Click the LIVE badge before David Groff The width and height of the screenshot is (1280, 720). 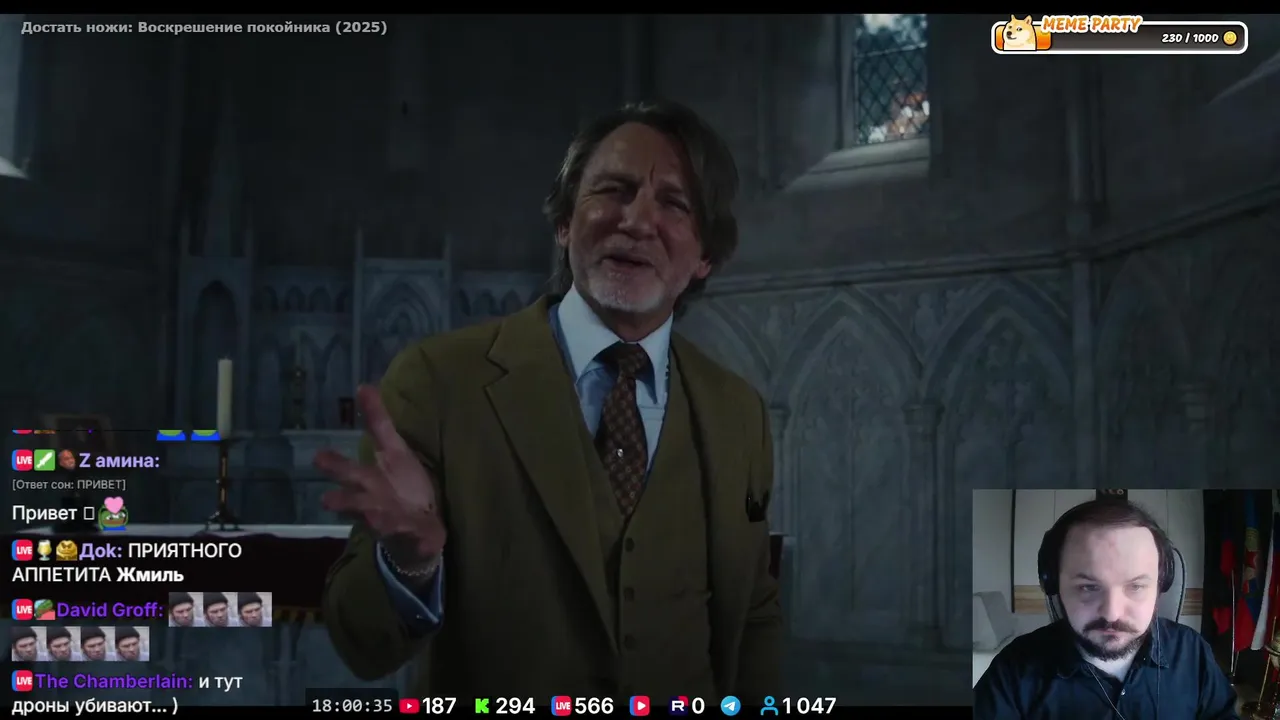coord(23,609)
